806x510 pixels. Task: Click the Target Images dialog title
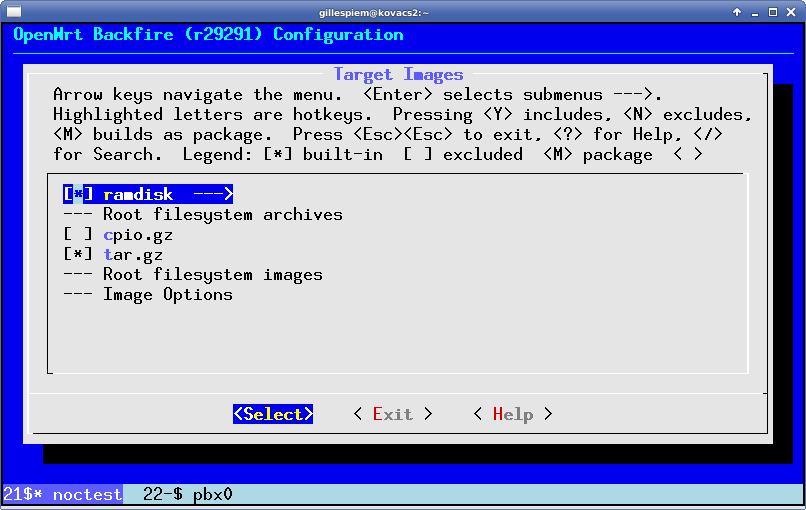pos(398,75)
